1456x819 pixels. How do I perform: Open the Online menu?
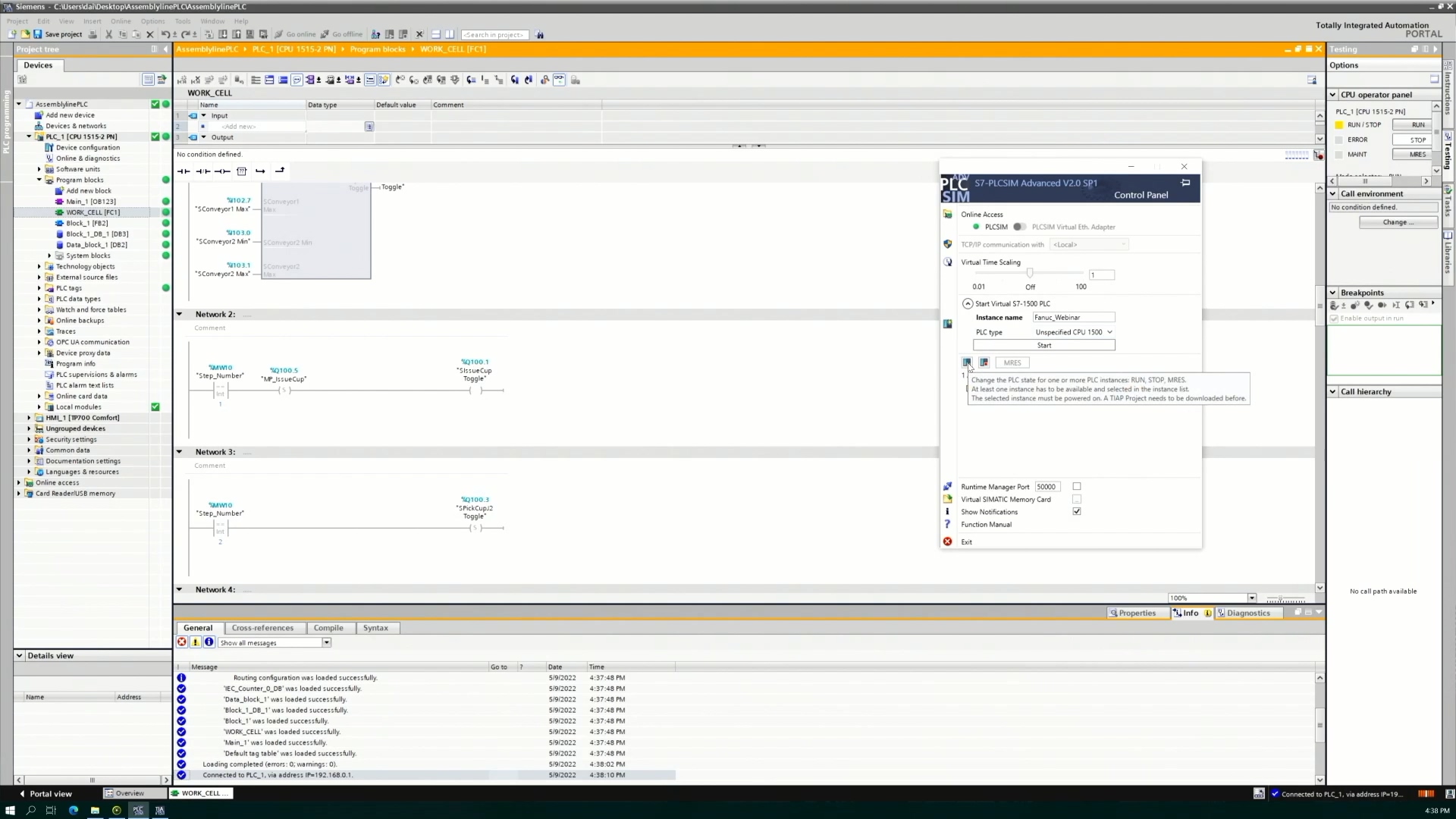pos(121,21)
